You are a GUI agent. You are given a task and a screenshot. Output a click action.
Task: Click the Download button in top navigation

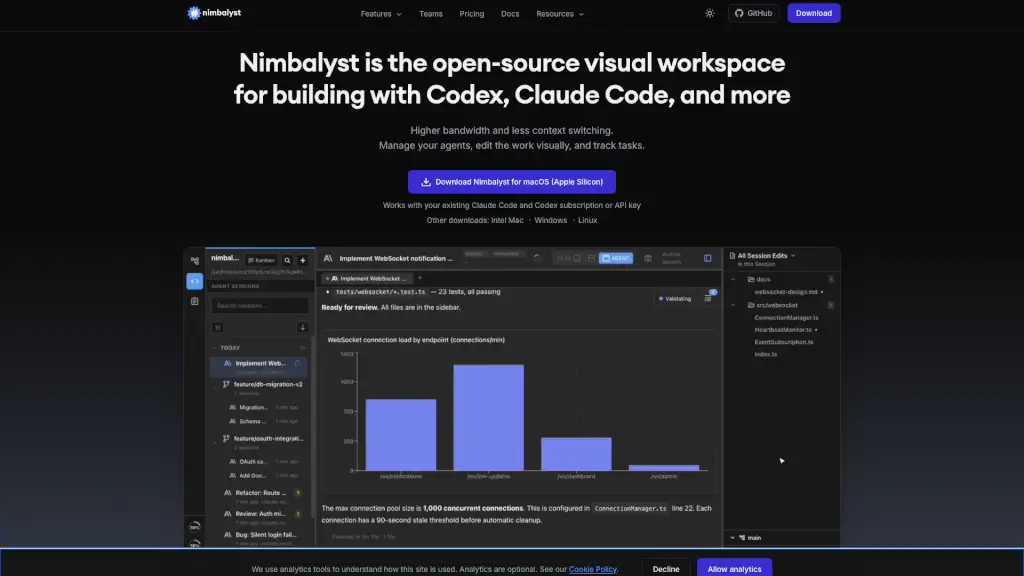pyautogui.click(x=813, y=13)
